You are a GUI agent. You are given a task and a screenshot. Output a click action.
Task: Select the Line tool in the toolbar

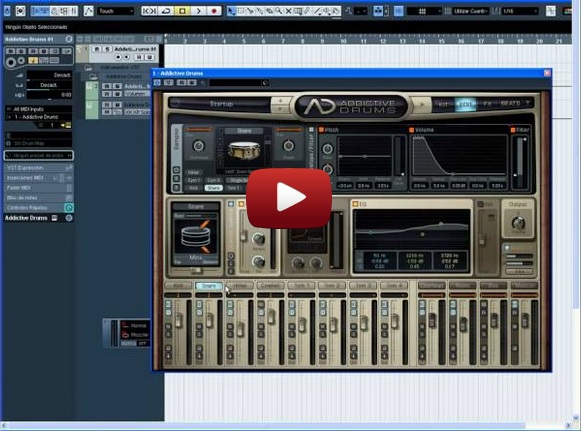pyautogui.click(x=318, y=11)
